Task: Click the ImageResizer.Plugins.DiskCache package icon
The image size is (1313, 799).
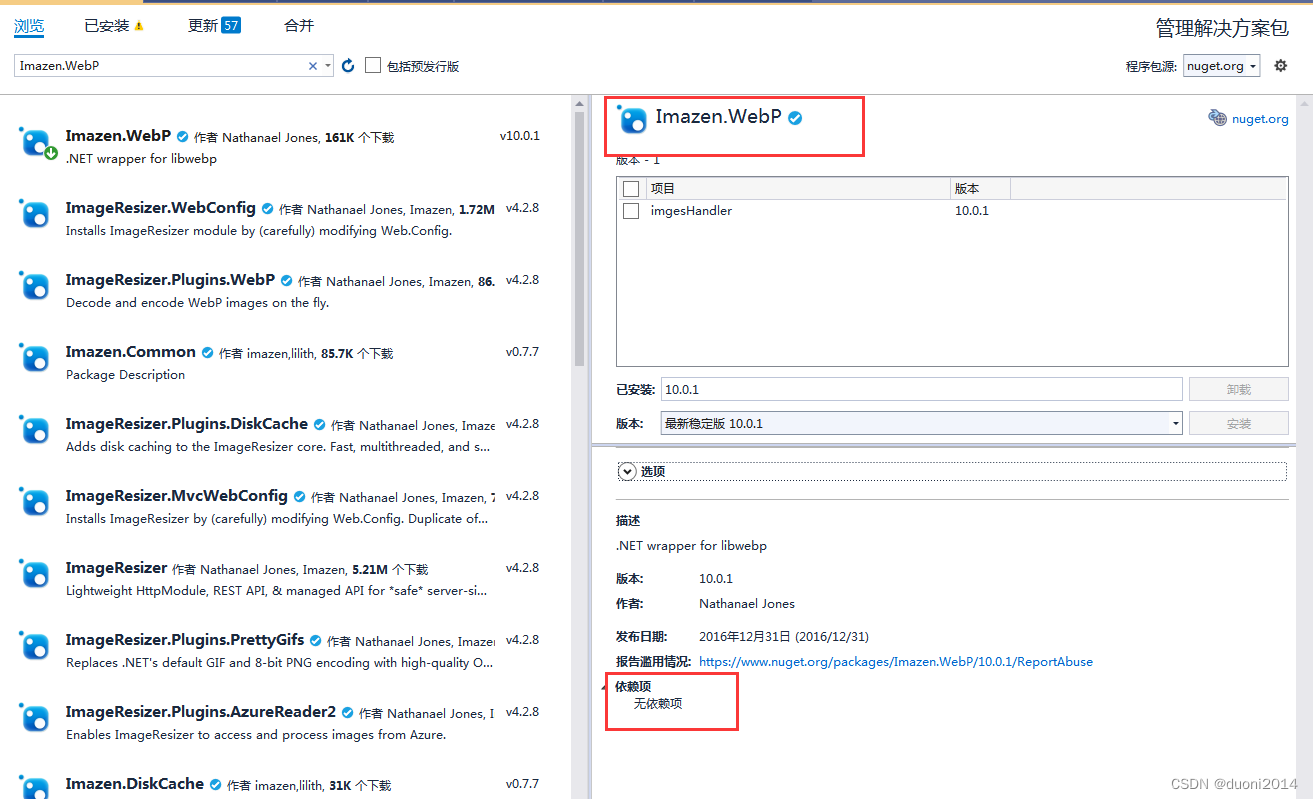Action: (35, 430)
